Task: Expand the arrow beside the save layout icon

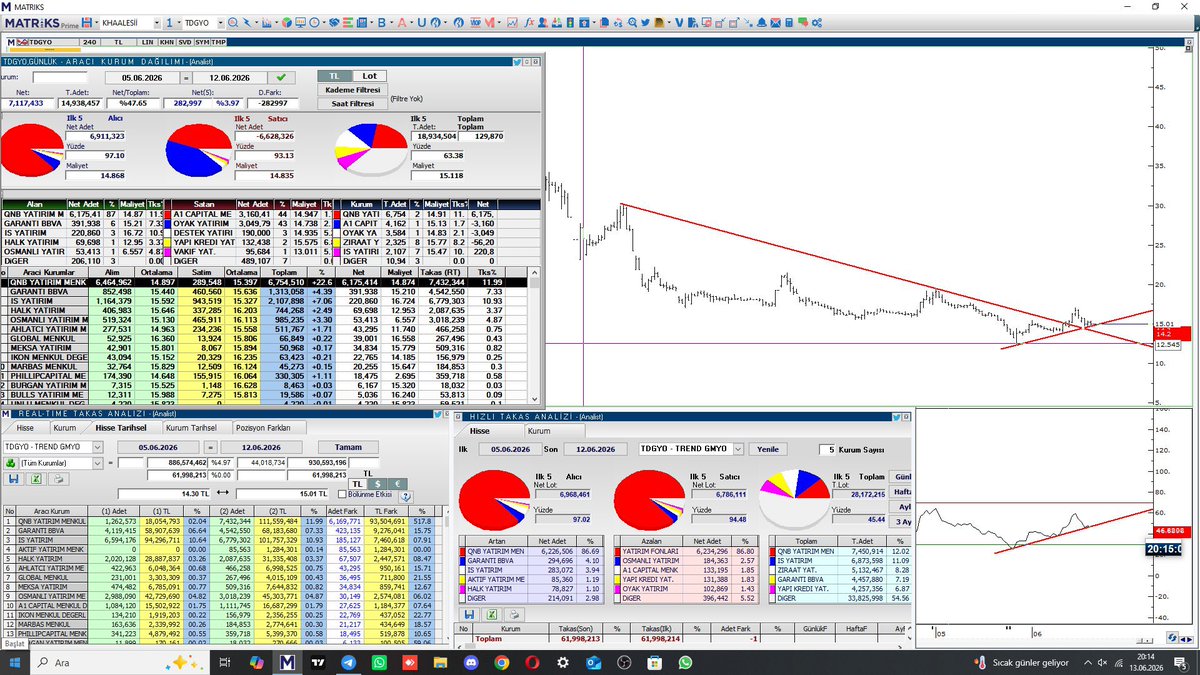Action: (x=96, y=22)
